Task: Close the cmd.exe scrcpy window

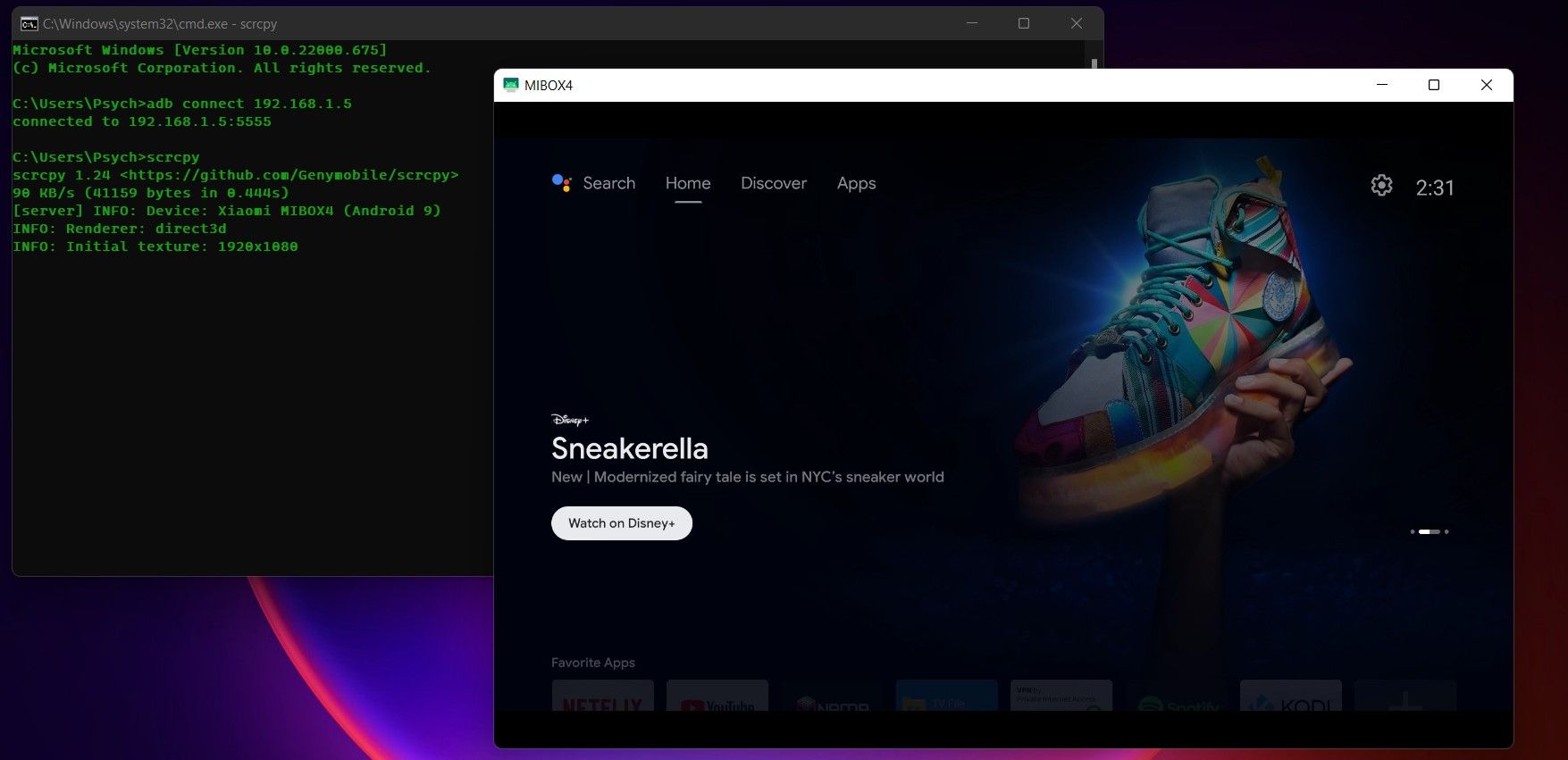Action: tap(1077, 23)
